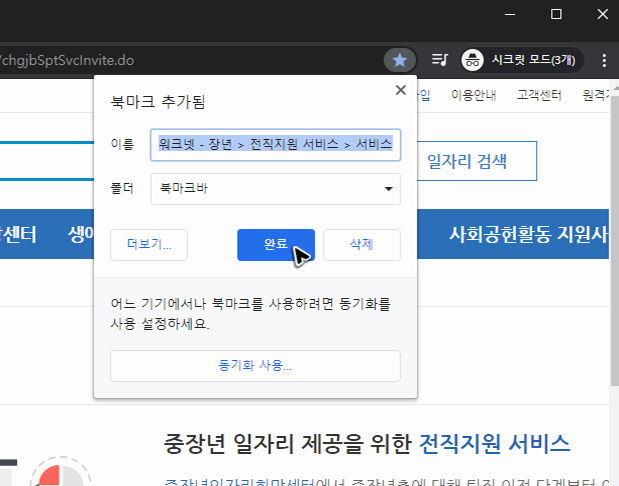This screenshot has width=619, height=486.
Task: Close the browser window
Action: click(602, 15)
